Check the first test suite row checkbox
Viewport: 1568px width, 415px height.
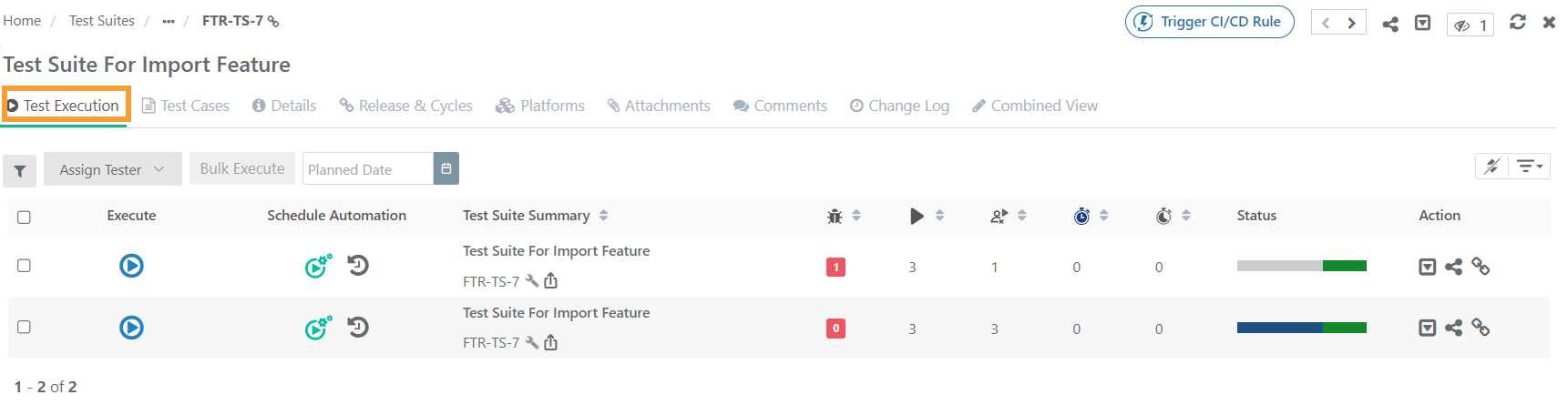[x=25, y=266]
